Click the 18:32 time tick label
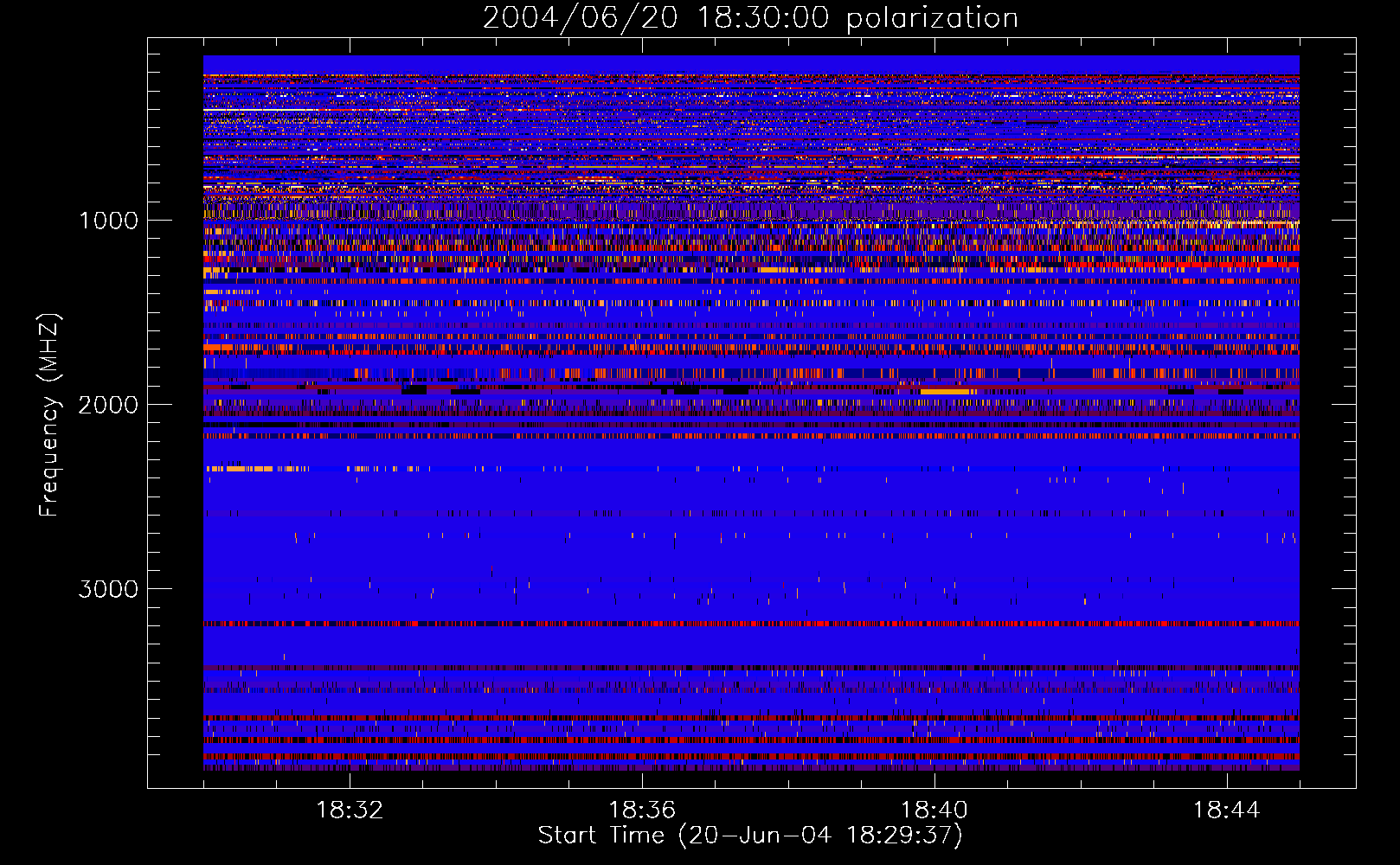This screenshot has height=865, width=1400. tap(350, 811)
